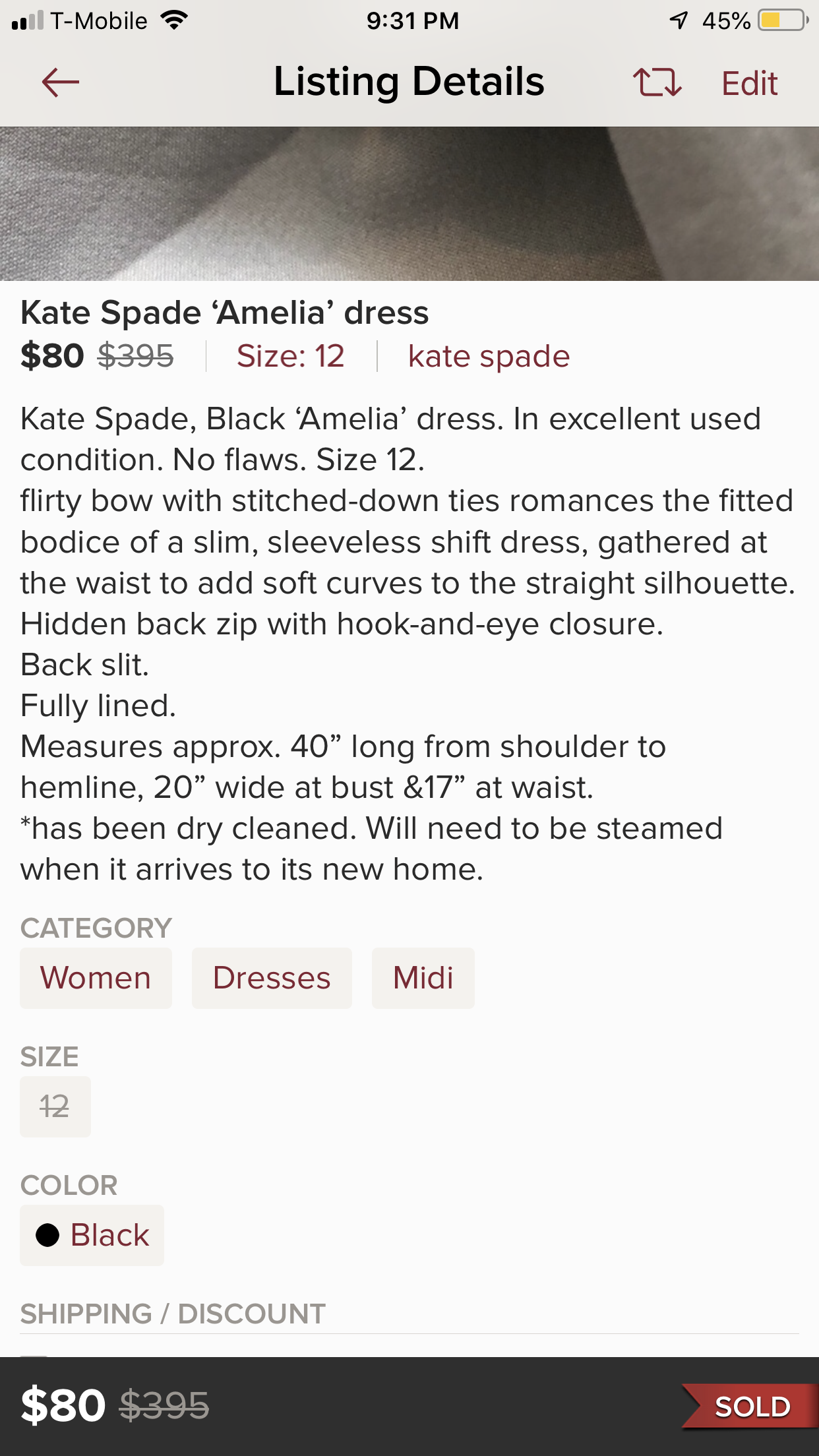Tap the battery status icon

tap(783, 20)
